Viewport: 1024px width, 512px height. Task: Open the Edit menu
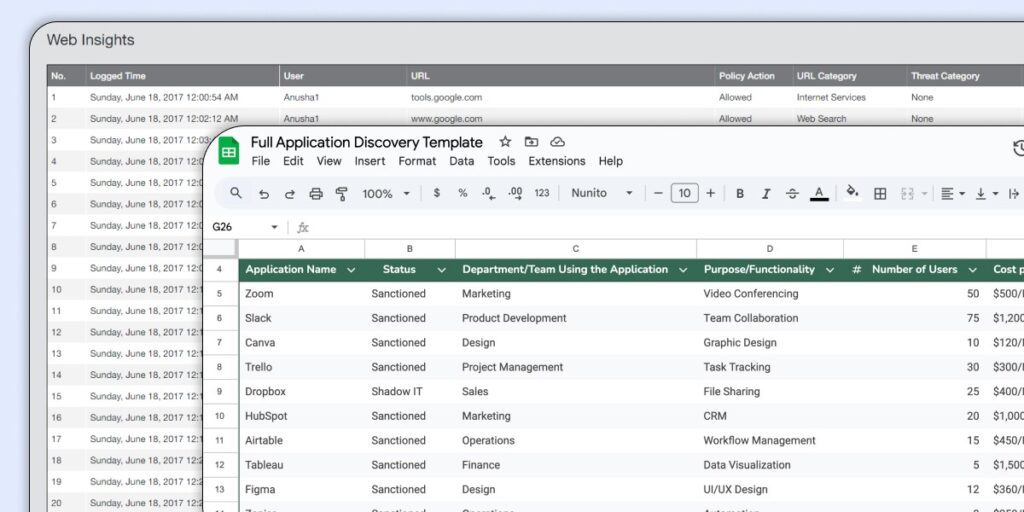(x=293, y=161)
